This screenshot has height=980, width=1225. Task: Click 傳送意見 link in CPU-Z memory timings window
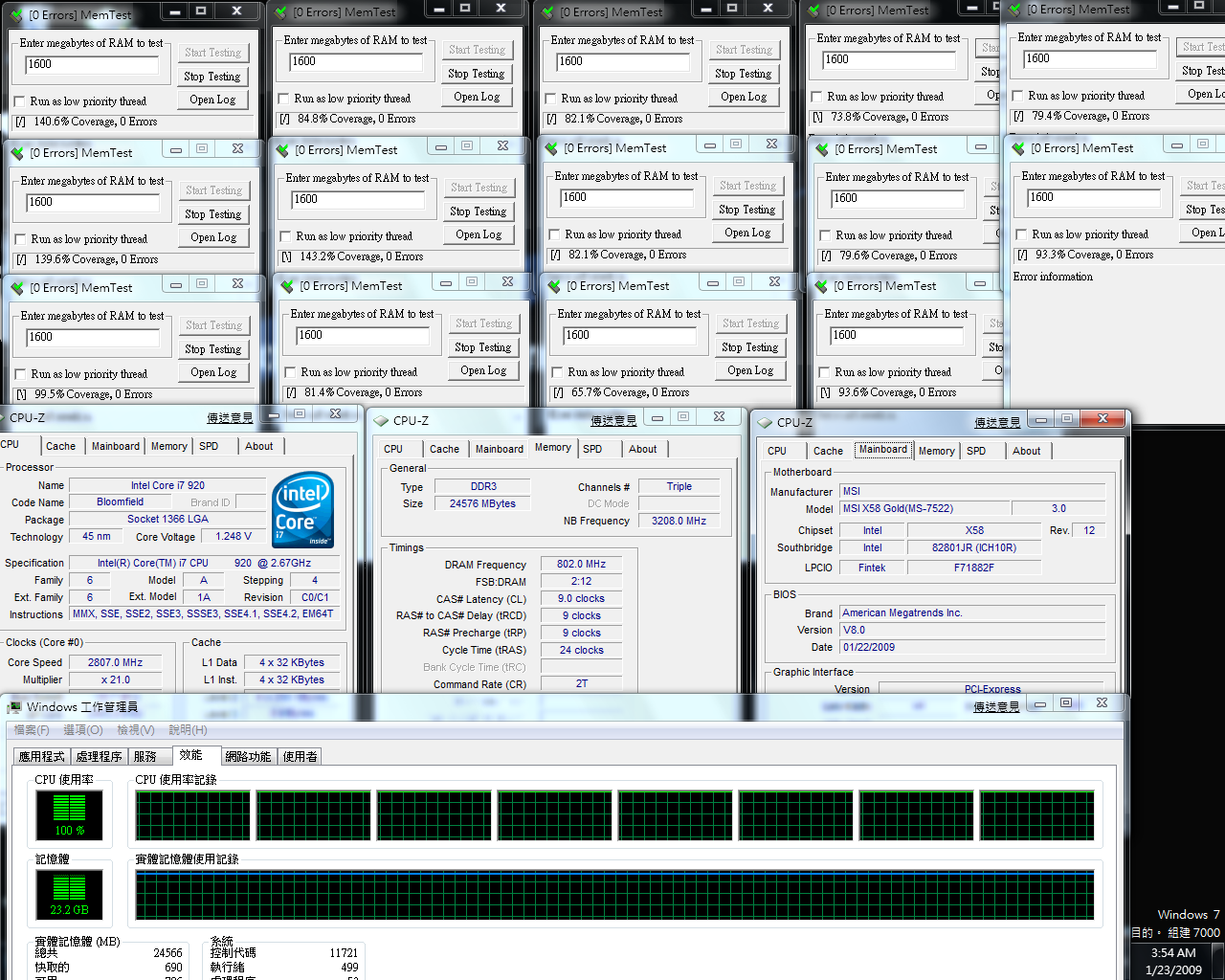613,421
